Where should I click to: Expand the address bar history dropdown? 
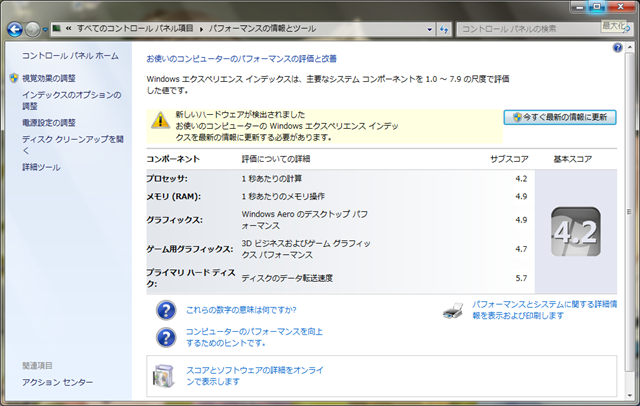click(x=429, y=29)
